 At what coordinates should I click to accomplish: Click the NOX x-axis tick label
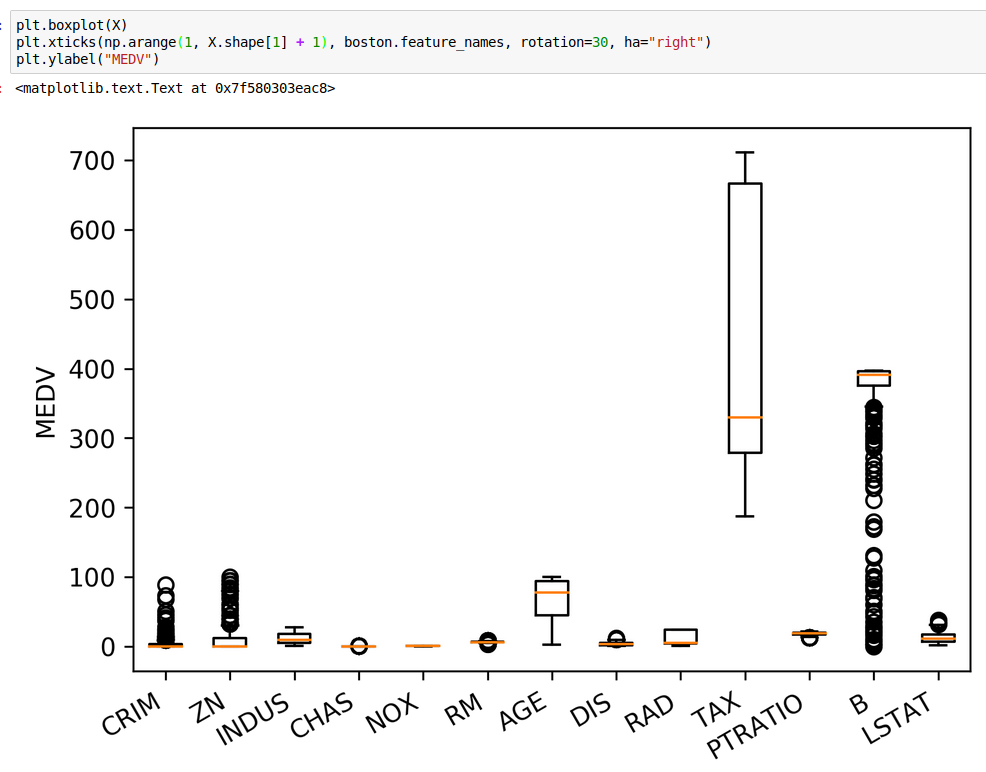392,712
